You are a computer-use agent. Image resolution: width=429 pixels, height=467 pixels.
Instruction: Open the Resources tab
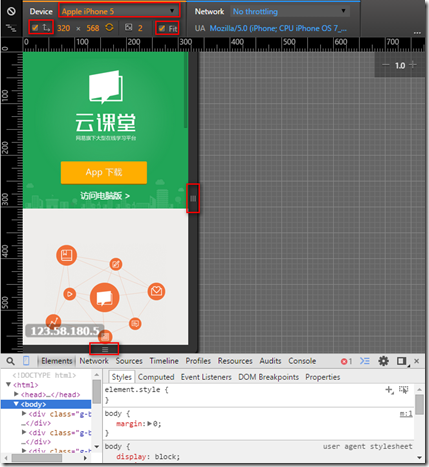point(235,361)
